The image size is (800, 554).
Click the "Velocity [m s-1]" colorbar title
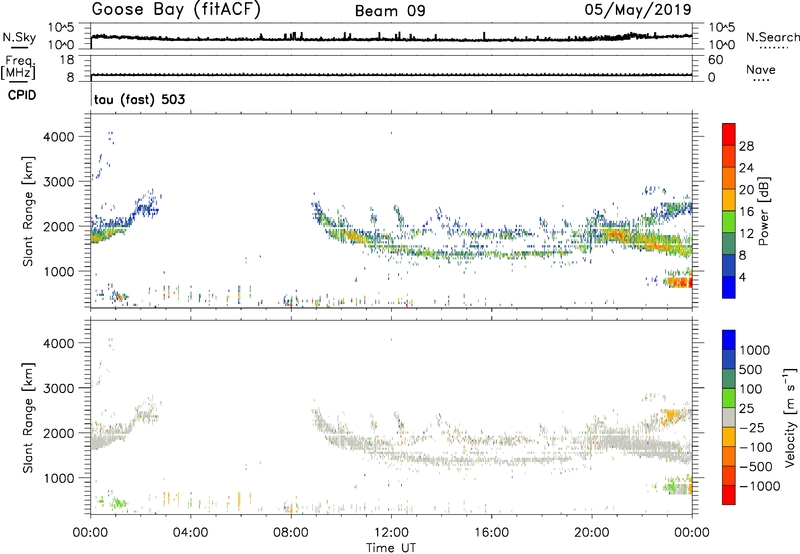(790, 417)
